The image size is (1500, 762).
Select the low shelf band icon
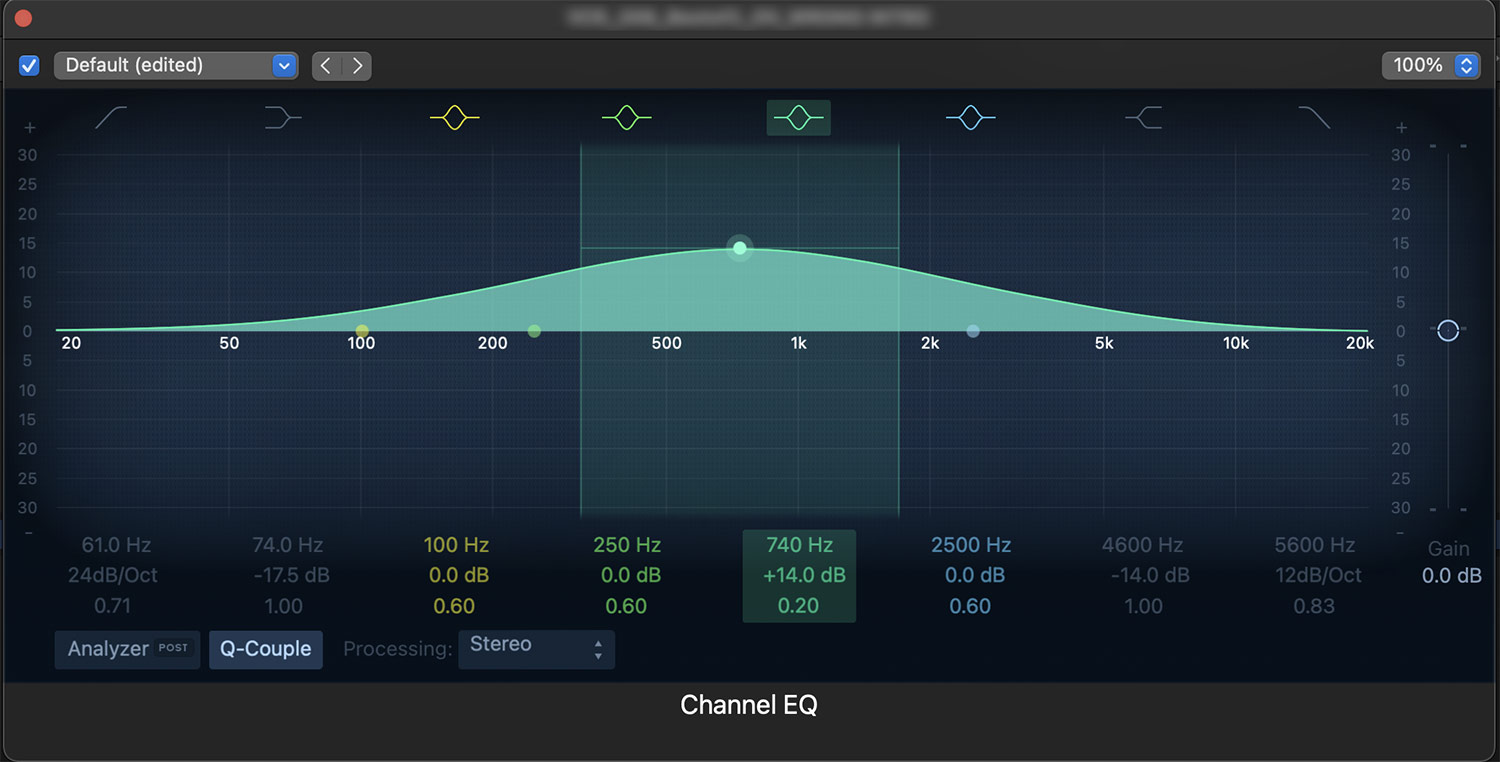point(282,117)
